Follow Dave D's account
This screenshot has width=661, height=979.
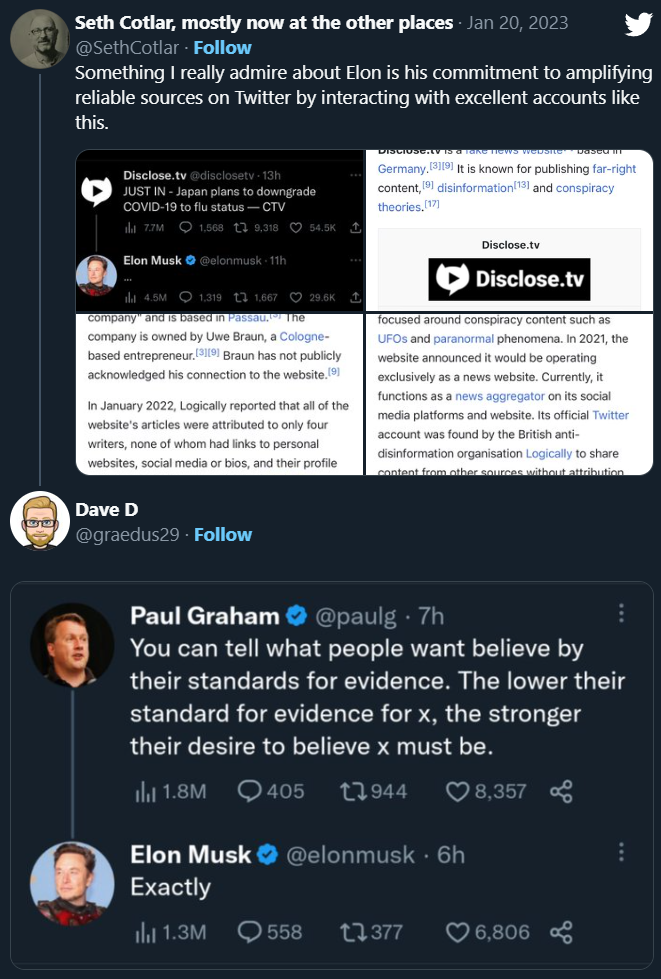pyautogui.click(x=222, y=535)
